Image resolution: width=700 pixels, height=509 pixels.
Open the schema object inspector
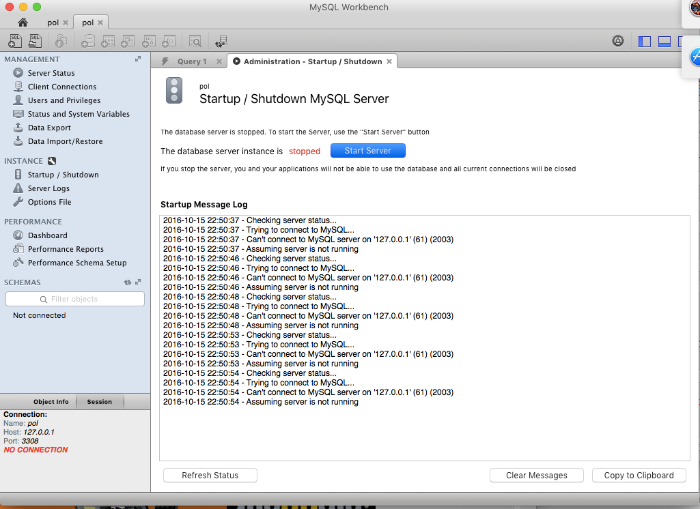point(61,41)
